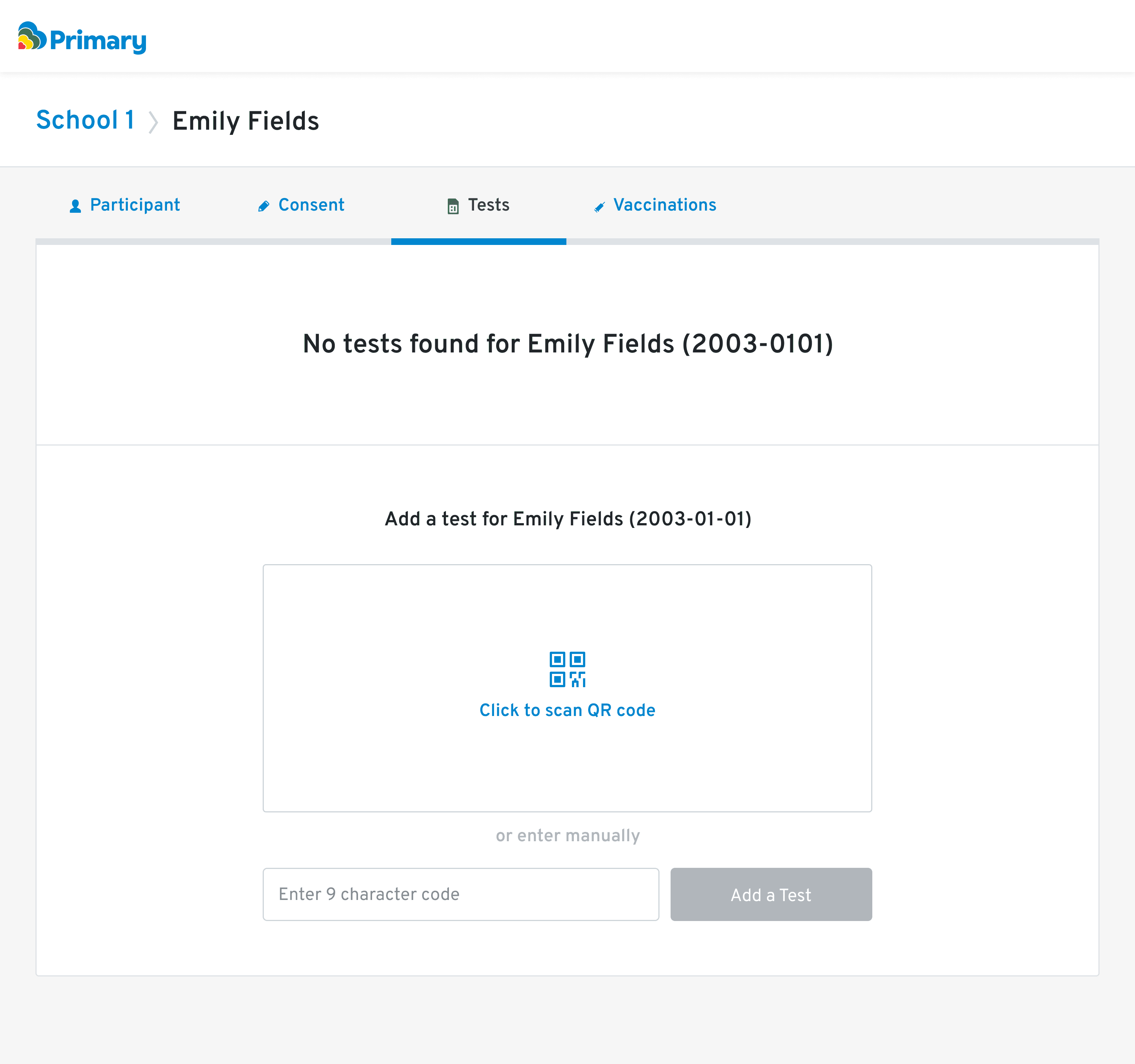
Task: Select the Tests tab label
Action: coord(489,205)
